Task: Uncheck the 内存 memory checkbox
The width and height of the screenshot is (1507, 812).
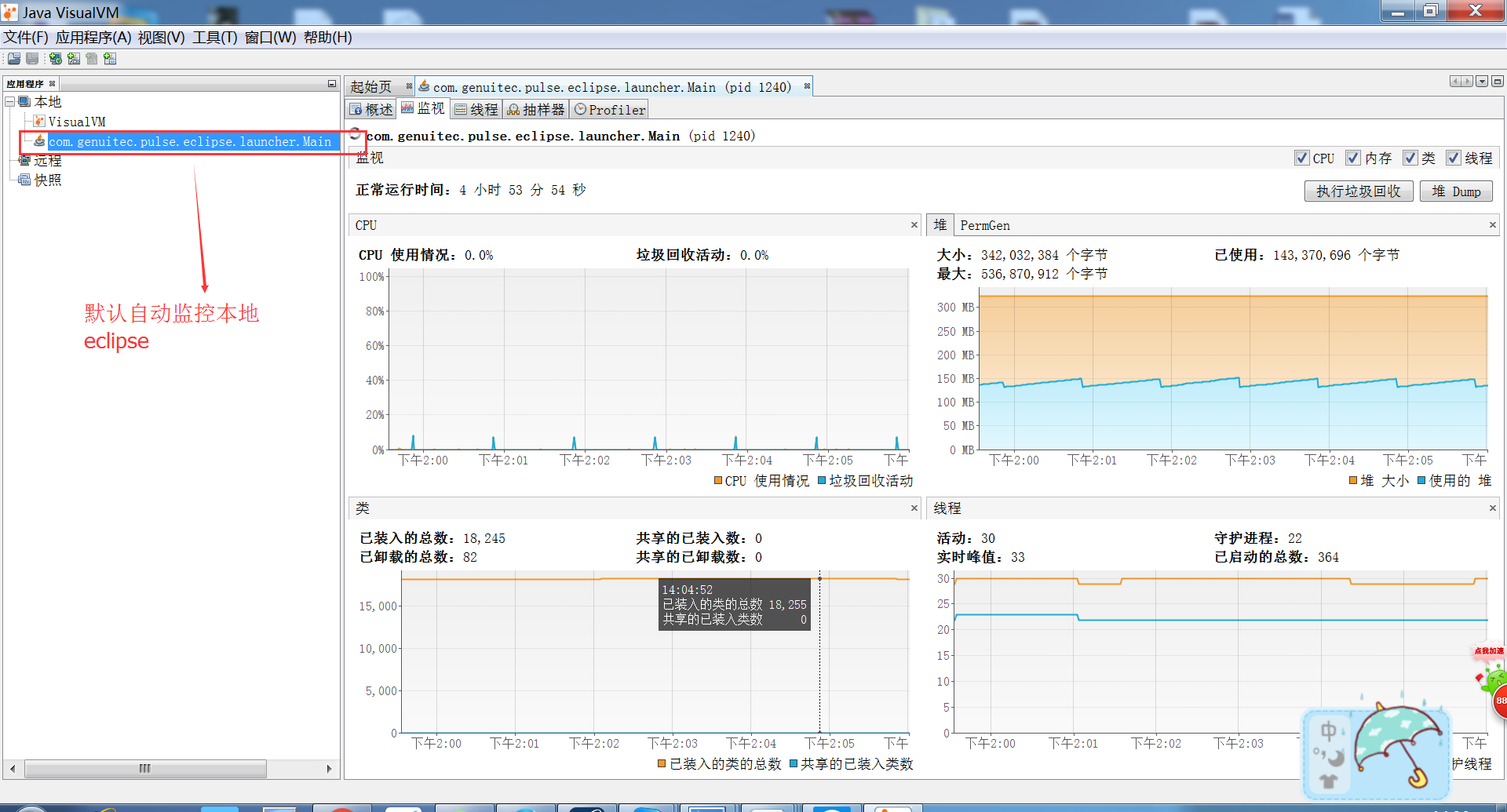Action: point(1353,158)
